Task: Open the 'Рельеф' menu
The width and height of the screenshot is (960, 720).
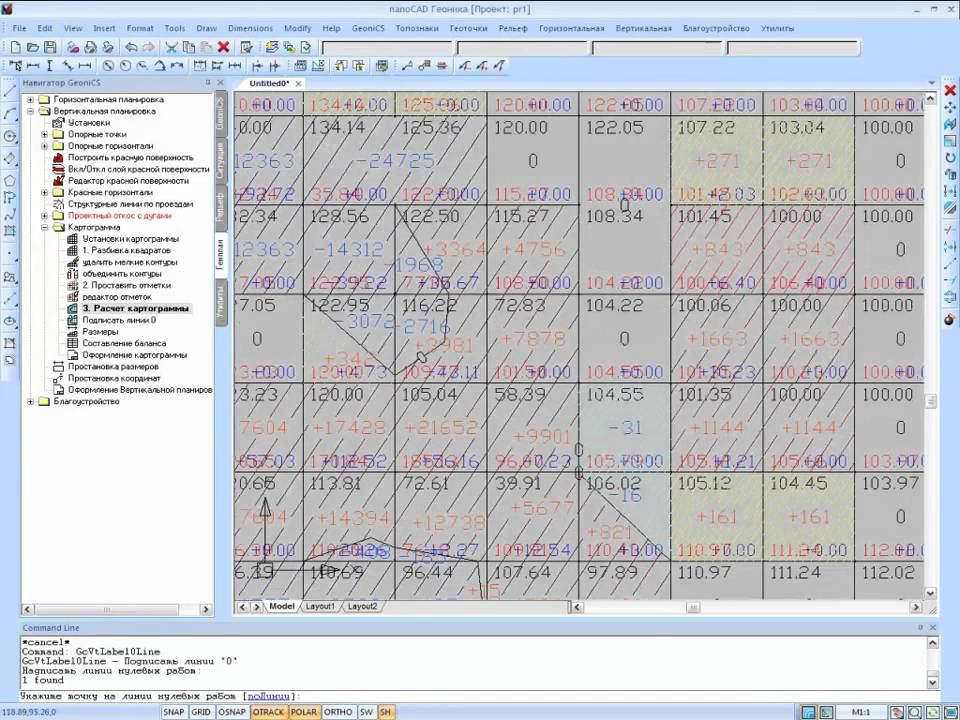Action: (x=513, y=28)
